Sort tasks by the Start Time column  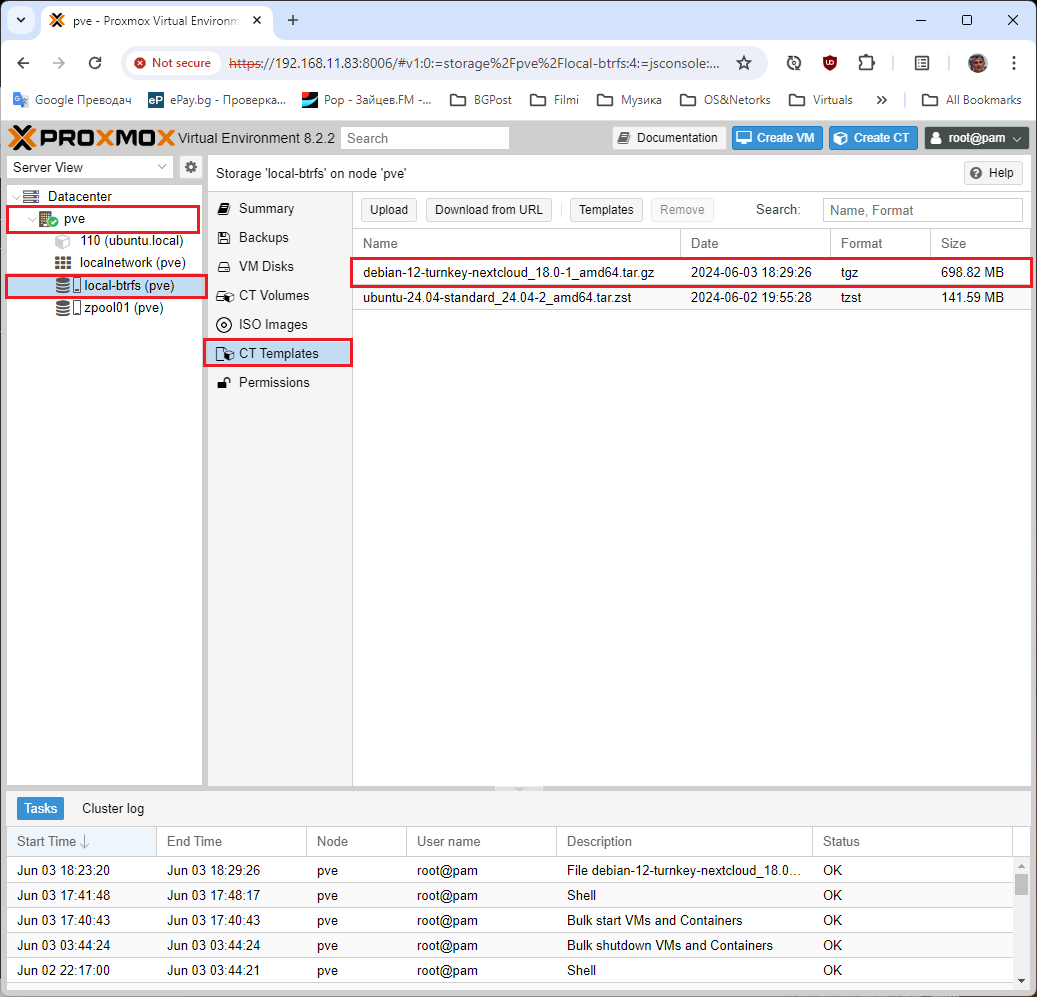81,841
